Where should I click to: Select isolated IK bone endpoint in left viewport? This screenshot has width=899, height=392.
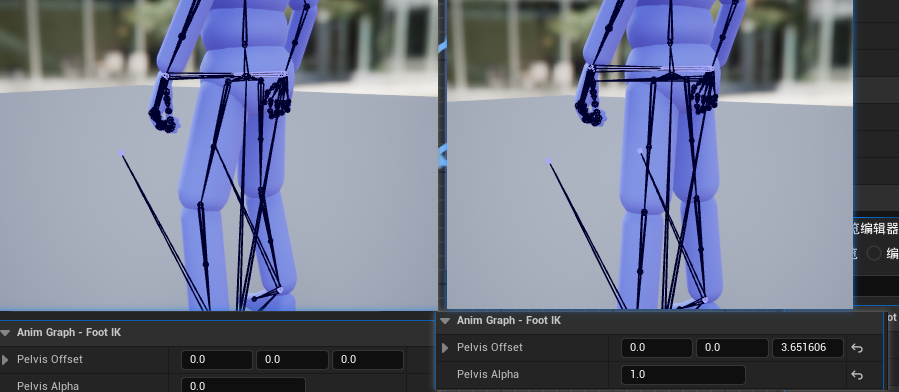pyautogui.click(x=121, y=153)
